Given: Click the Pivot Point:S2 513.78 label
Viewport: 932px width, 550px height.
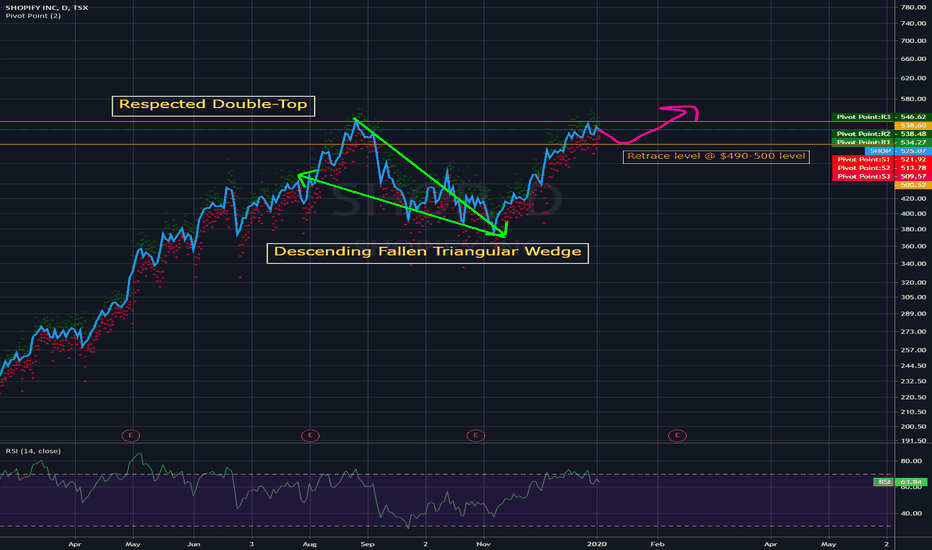Looking at the screenshot, I should 881,168.
